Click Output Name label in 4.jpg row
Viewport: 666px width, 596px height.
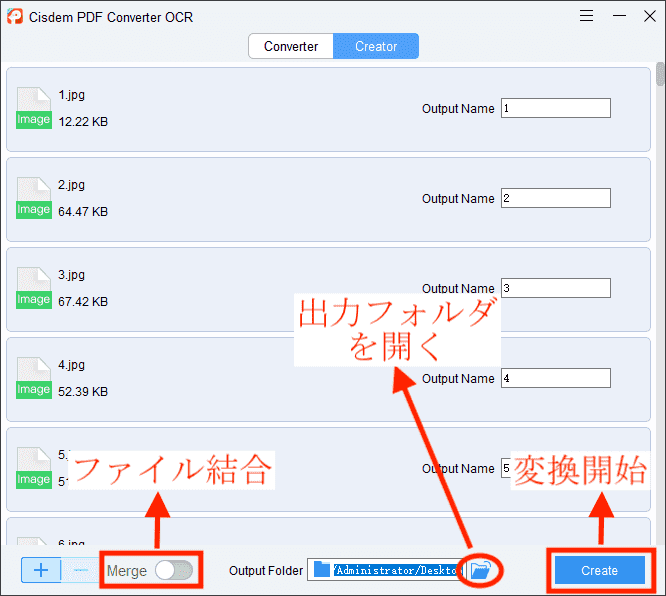pyautogui.click(x=458, y=379)
